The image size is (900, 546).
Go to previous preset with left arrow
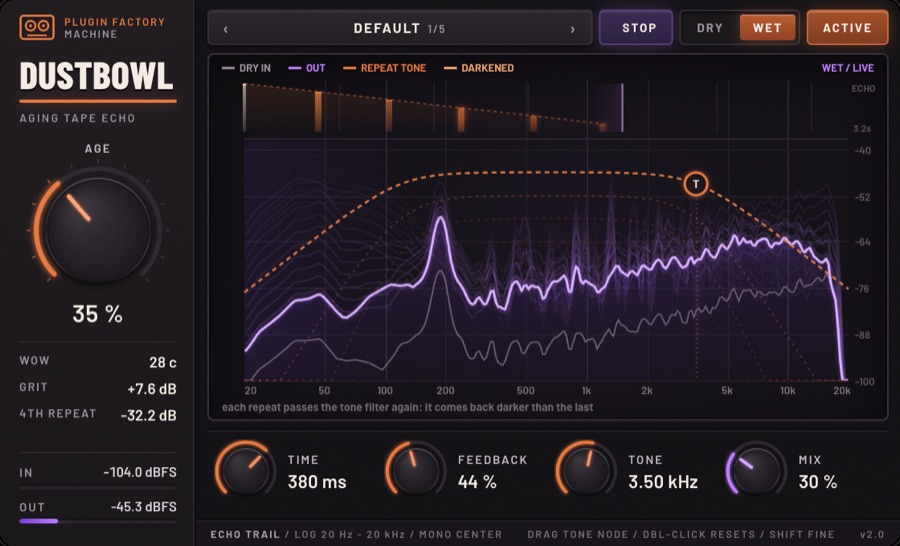[226, 29]
